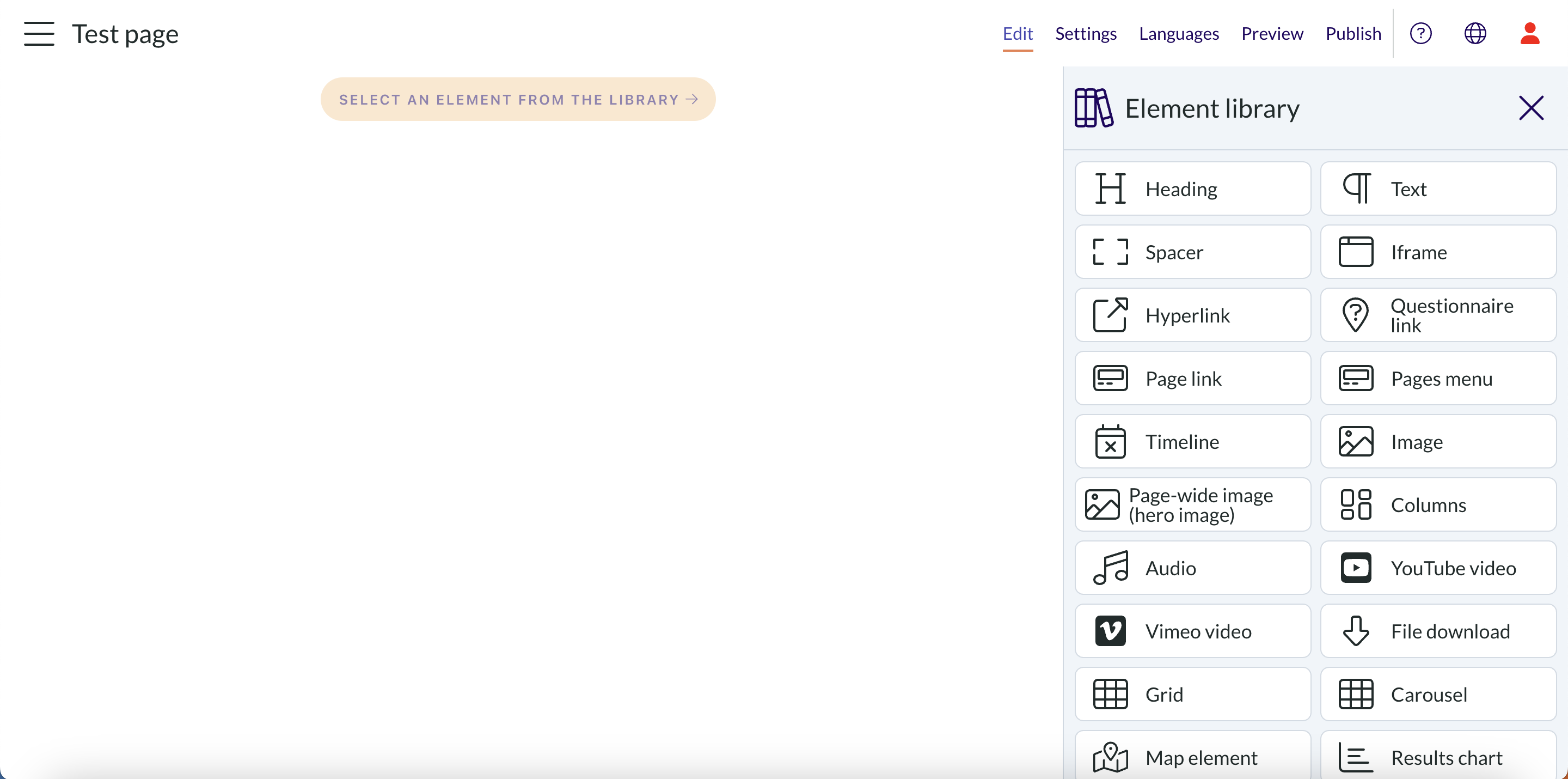Click the Map element icon
This screenshot has height=779, width=1568.
(1110, 757)
